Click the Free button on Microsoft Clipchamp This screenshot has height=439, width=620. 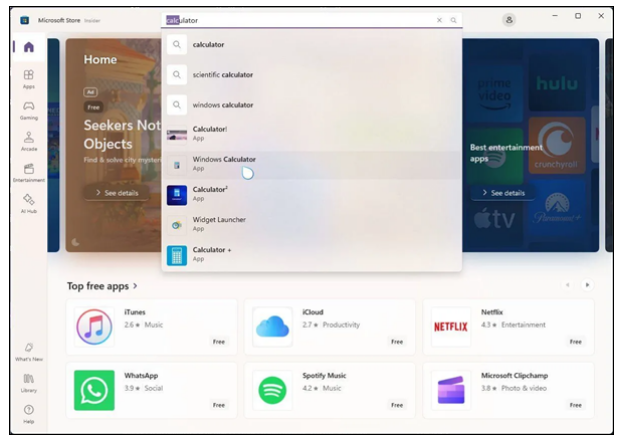coord(576,405)
